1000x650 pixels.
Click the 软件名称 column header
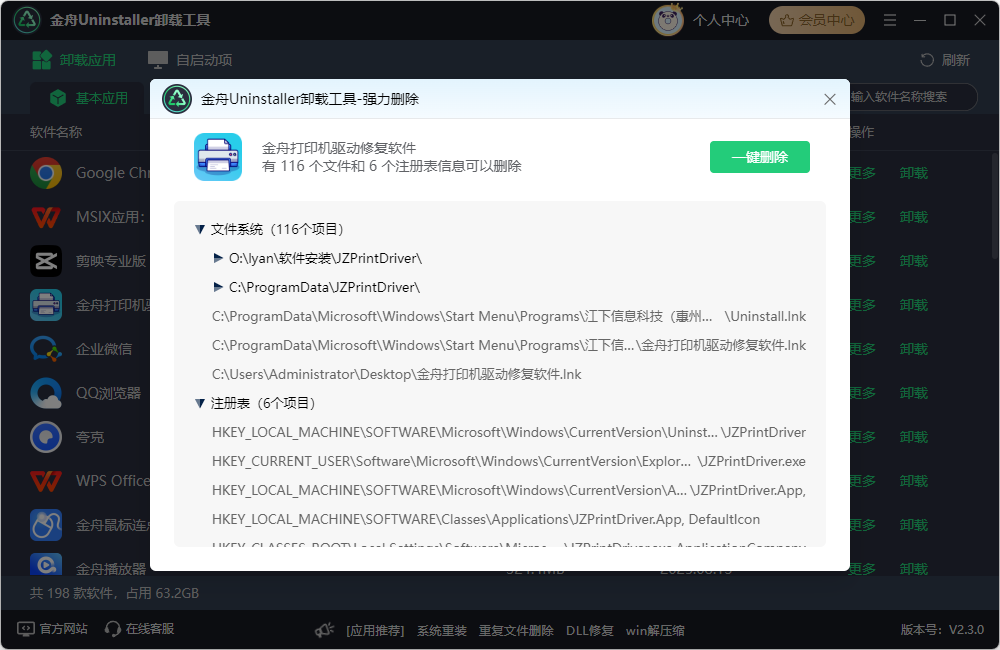coord(56,132)
